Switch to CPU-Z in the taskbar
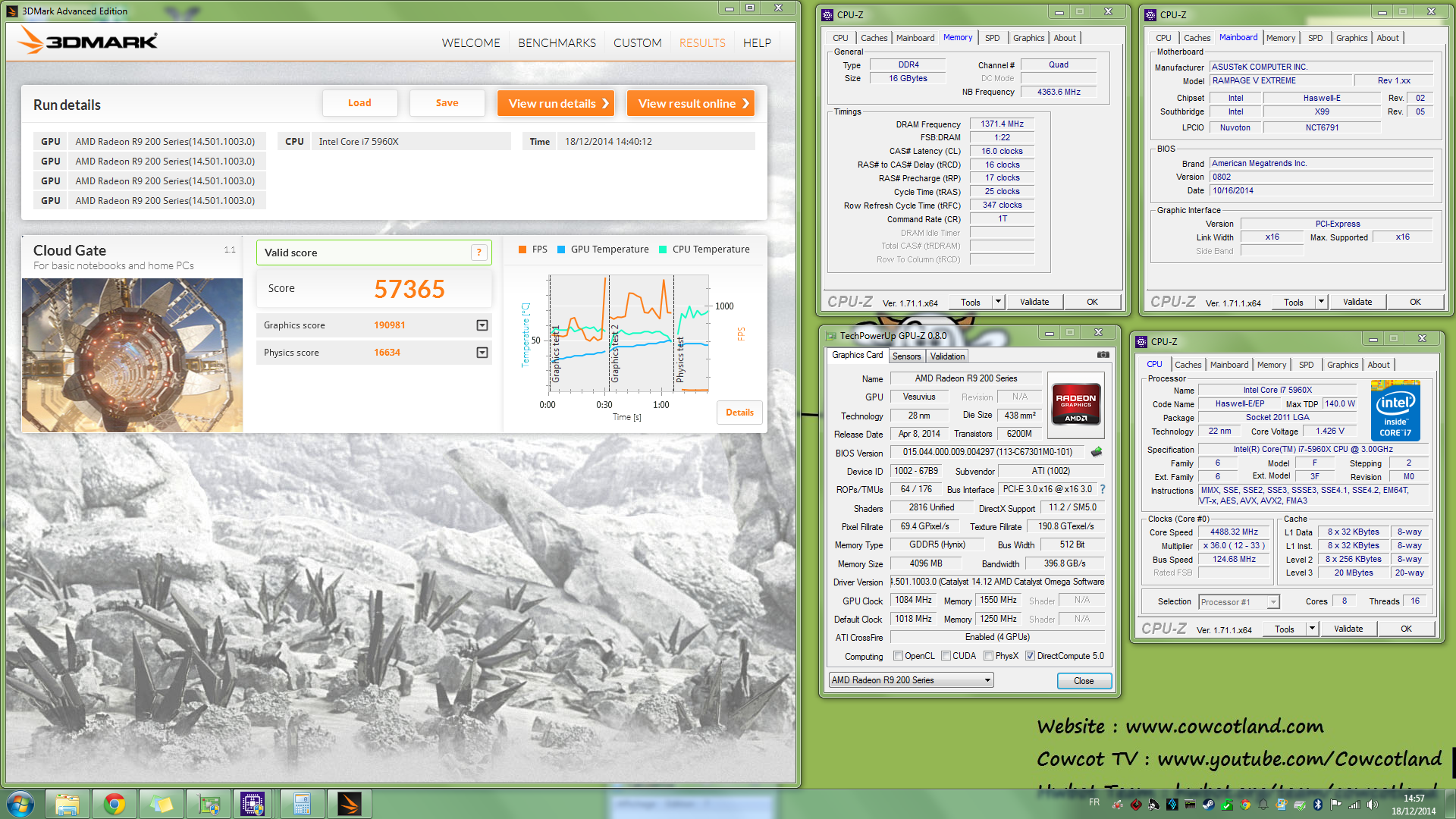The height and width of the screenshot is (819, 1456). point(253,804)
